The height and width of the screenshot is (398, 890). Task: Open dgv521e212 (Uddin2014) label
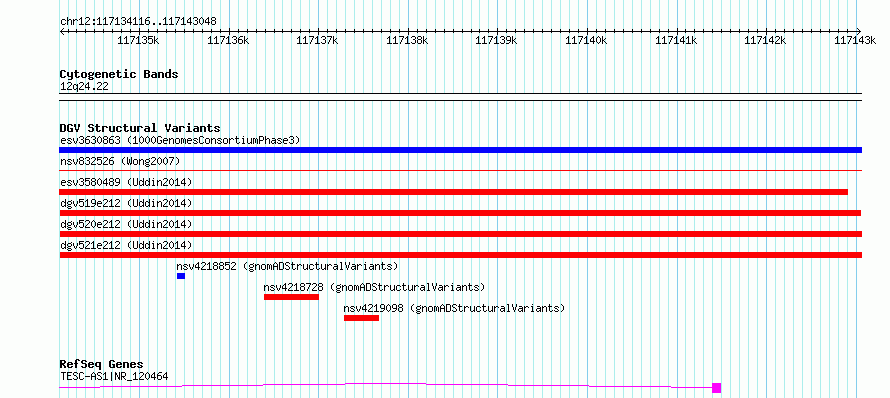click(126, 245)
